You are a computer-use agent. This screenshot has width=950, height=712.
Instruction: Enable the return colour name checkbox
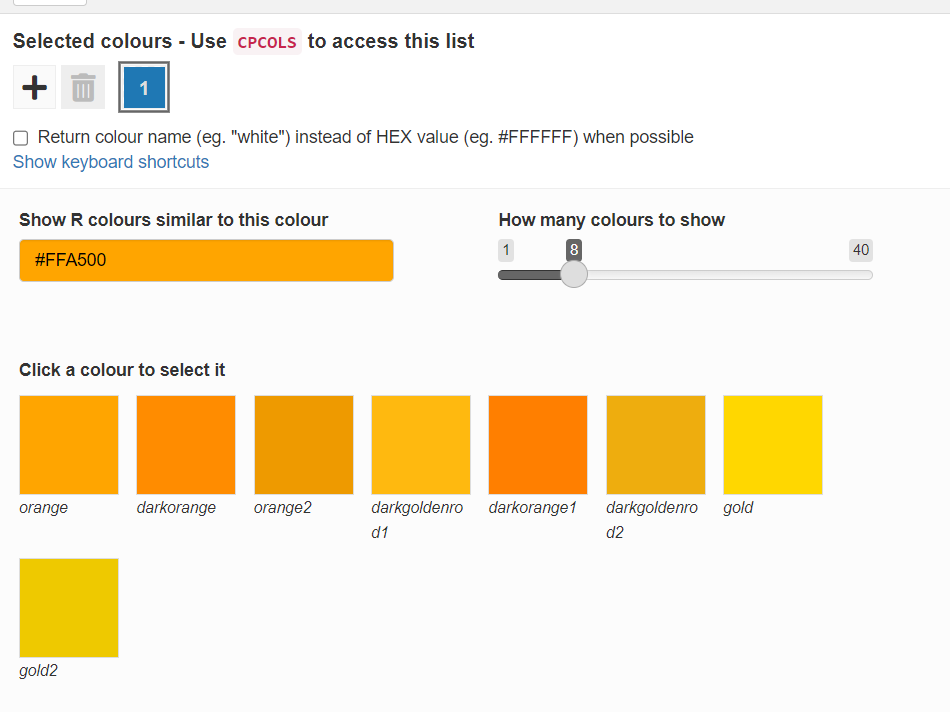(20, 138)
